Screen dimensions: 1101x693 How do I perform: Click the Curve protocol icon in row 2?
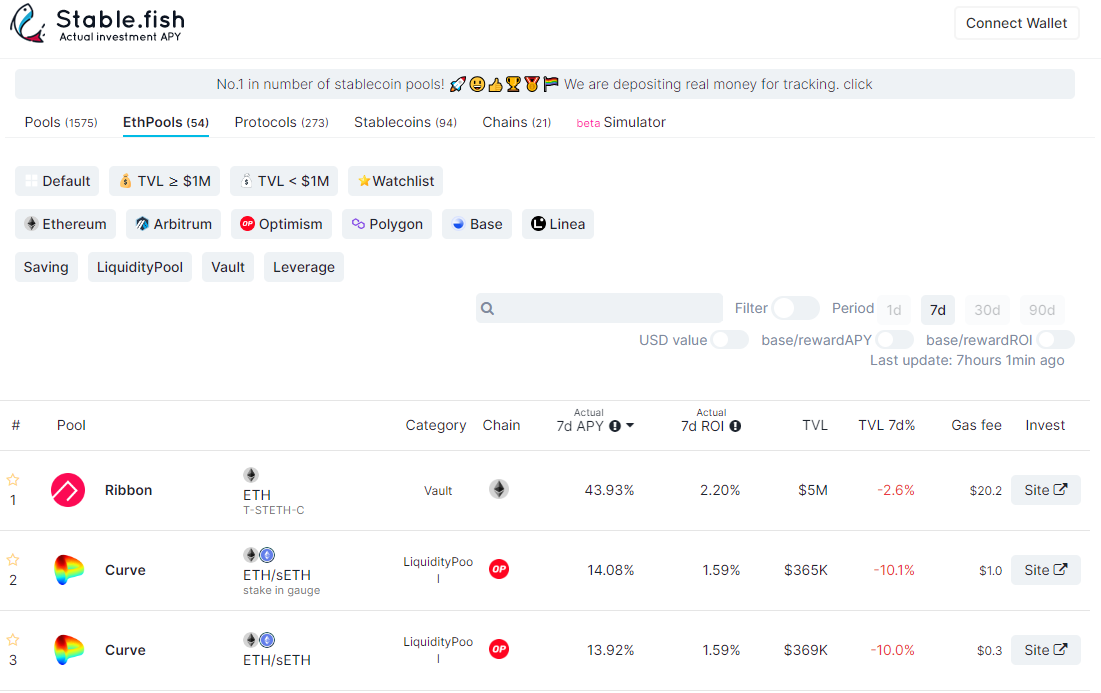tap(67, 570)
